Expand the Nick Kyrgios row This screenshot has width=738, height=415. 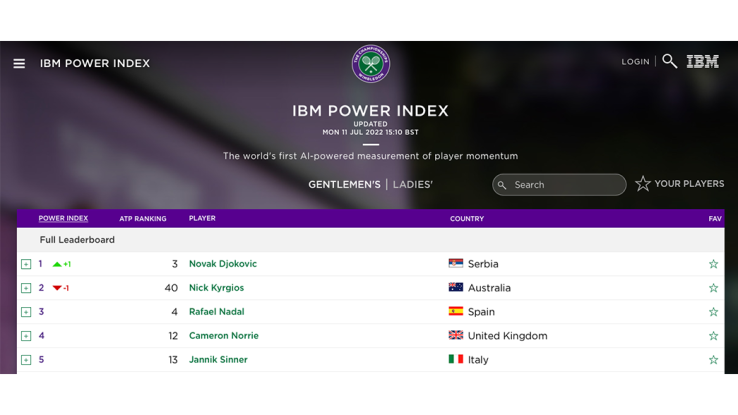pyautogui.click(x=26, y=288)
